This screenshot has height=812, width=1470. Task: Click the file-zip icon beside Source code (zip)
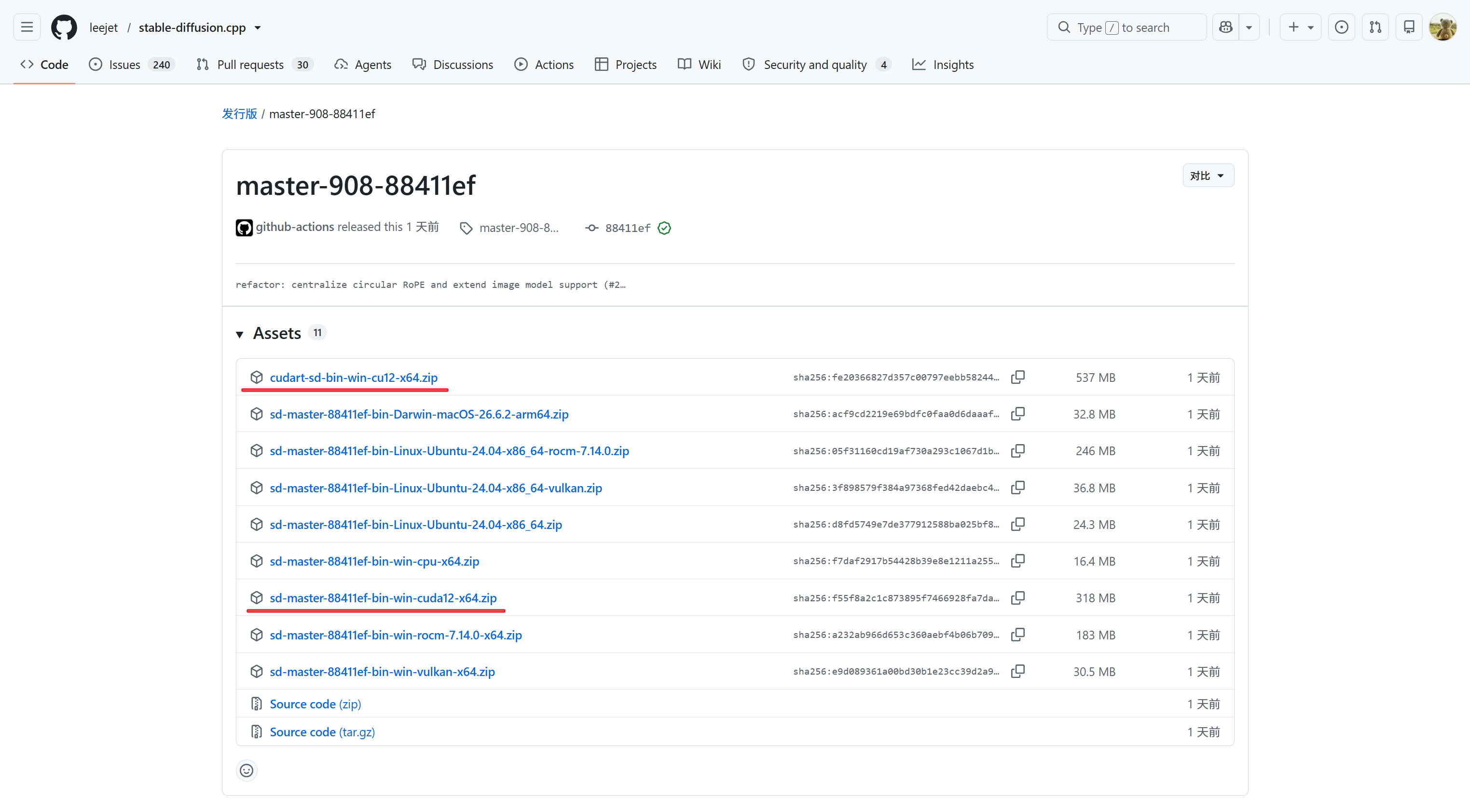[257, 704]
